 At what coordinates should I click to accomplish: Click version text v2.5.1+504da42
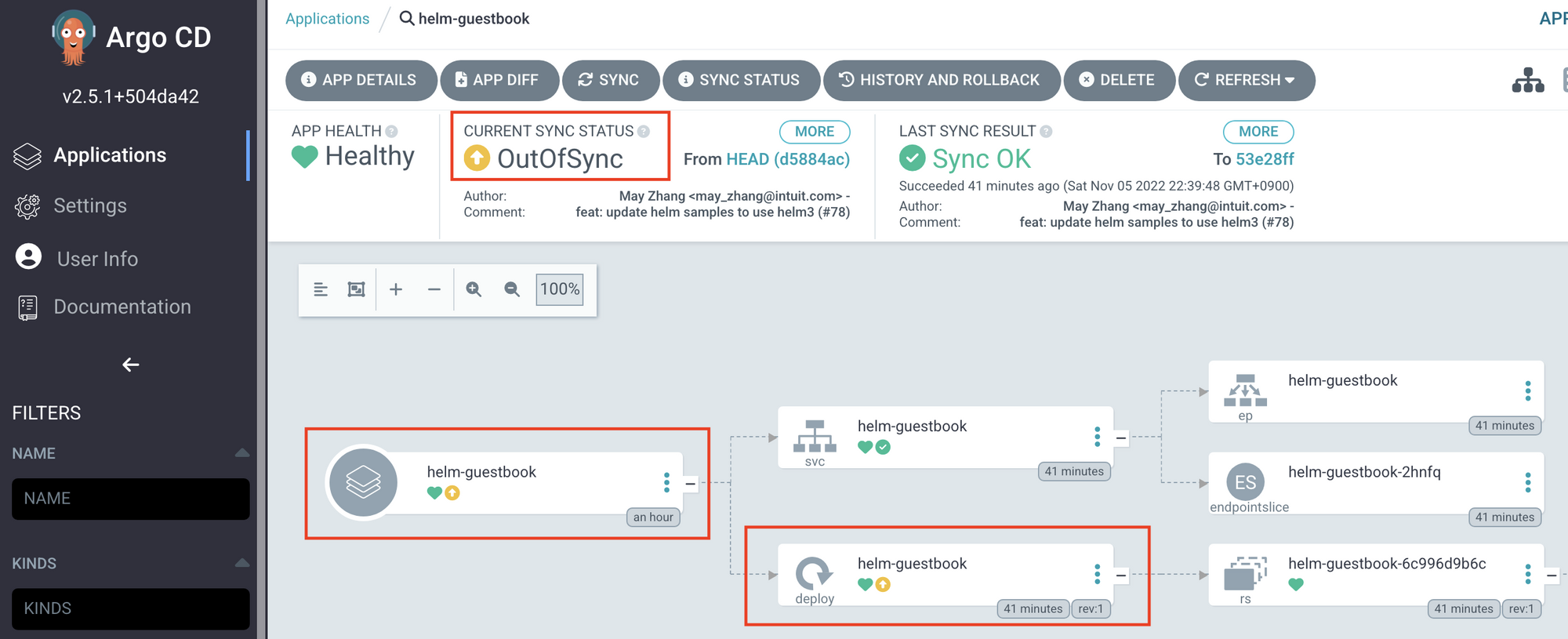point(130,96)
